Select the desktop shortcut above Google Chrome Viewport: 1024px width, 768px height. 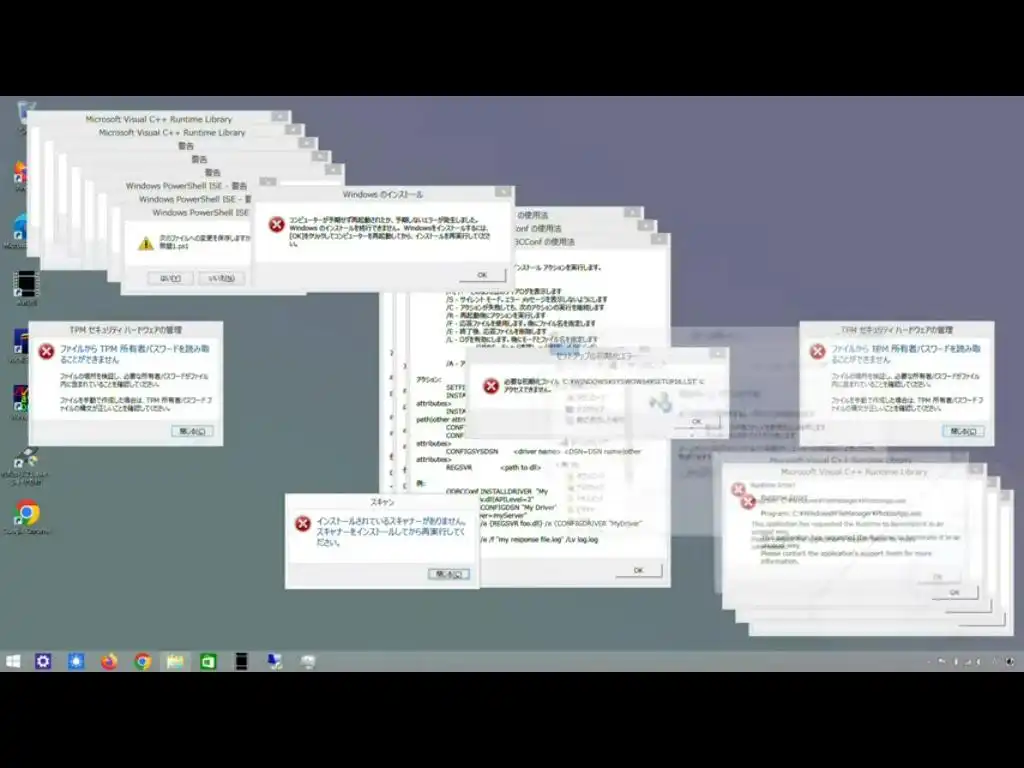[26, 466]
